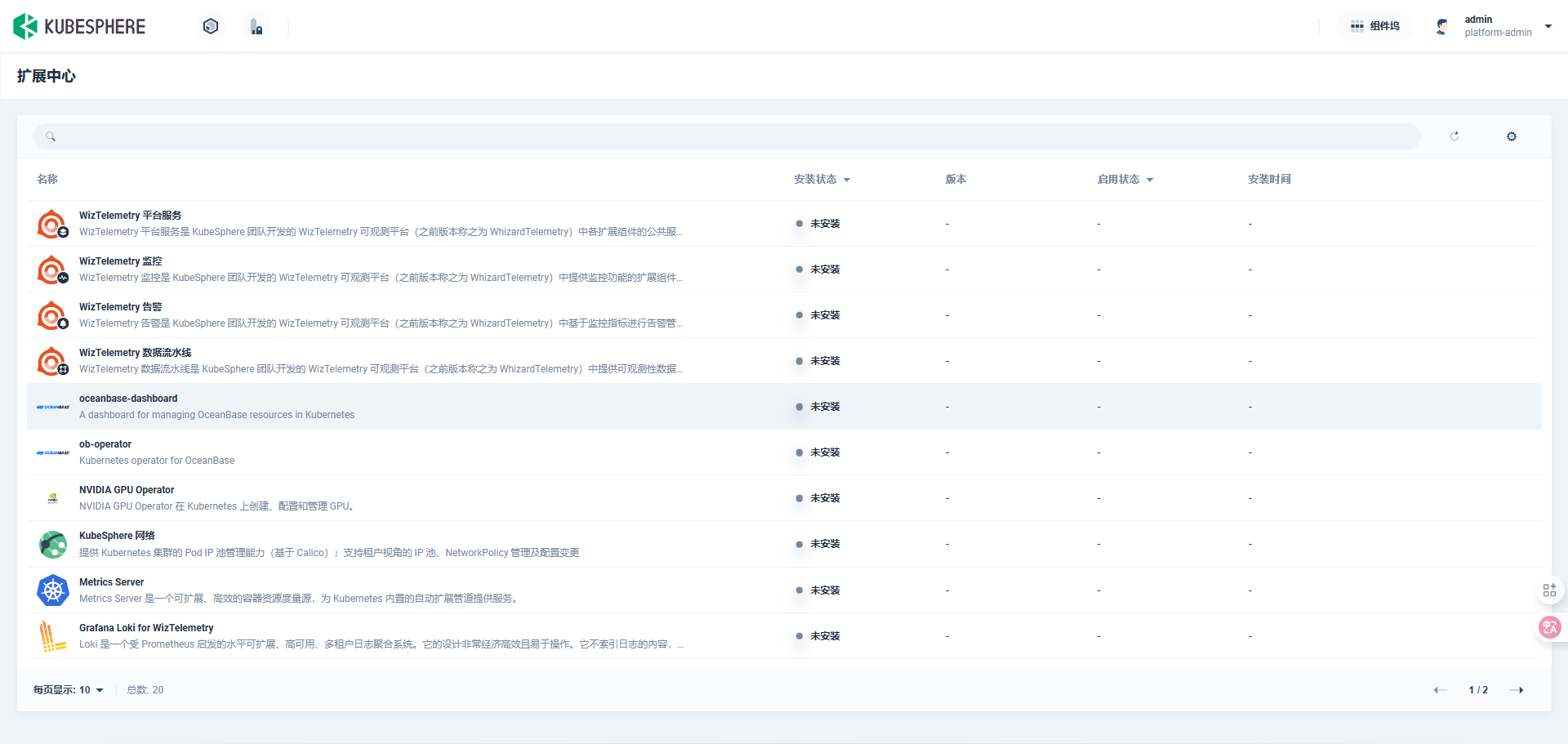Expand the admin account dropdown arrow
The height and width of the screenshot is (744, 1568).
1548,26
